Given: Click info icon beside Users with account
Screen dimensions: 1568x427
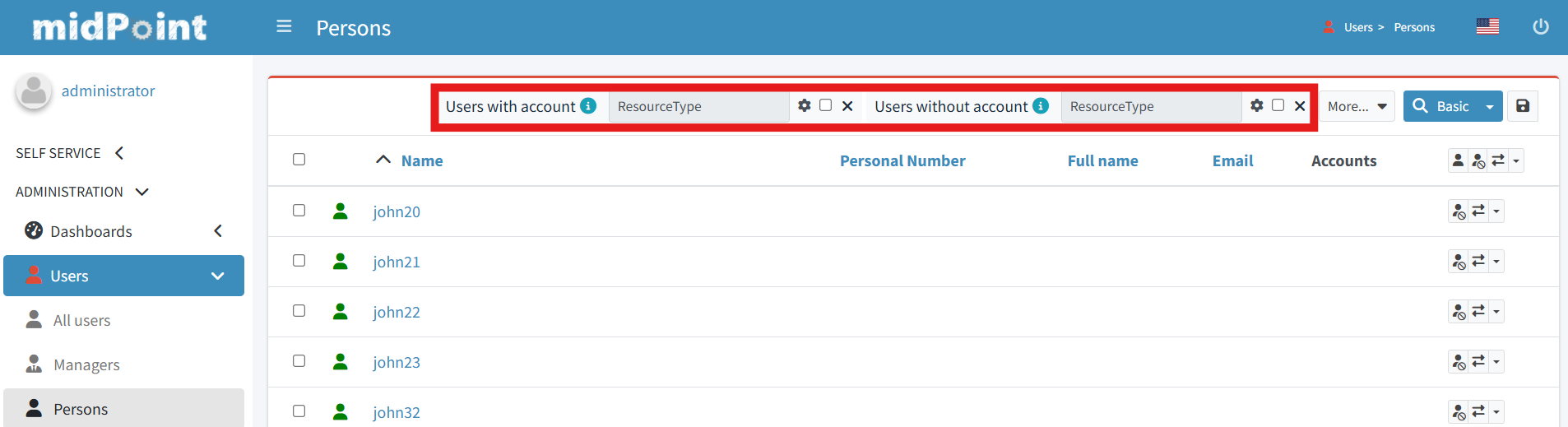Looking at the screenshot, I should point(588,106).
